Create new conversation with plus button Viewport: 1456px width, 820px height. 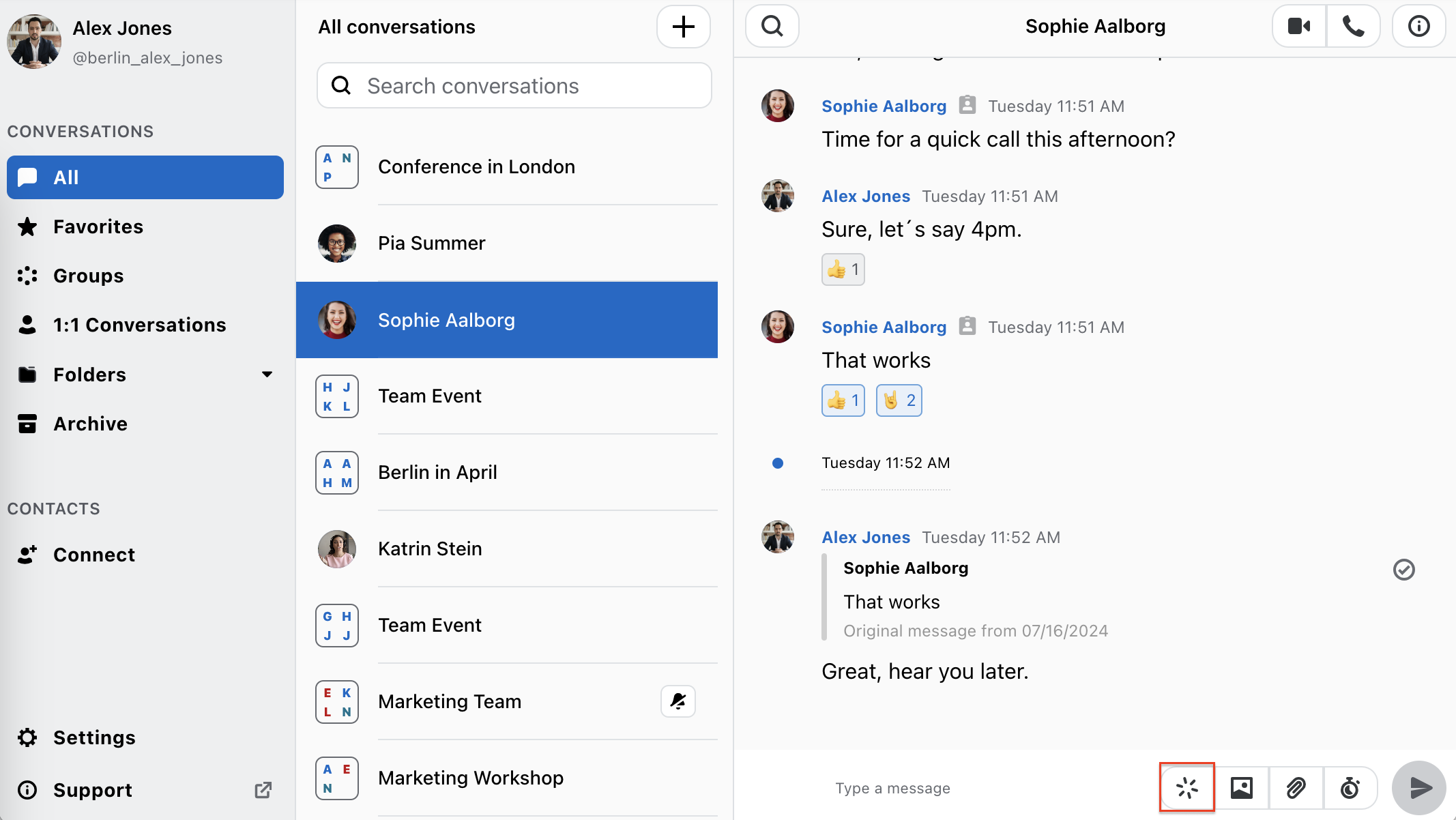click(x=683, y=27)
